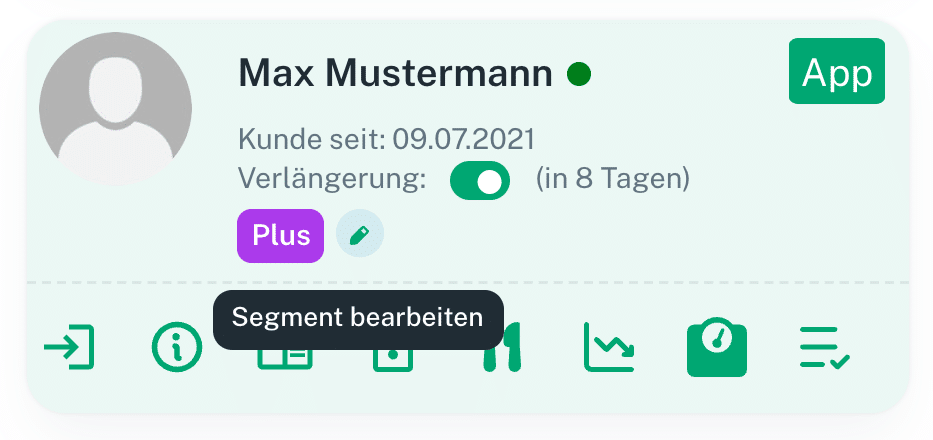
Task: Click the card icon partly behind the tooltip
Action: pyautogui.click(x=284, y=358)
